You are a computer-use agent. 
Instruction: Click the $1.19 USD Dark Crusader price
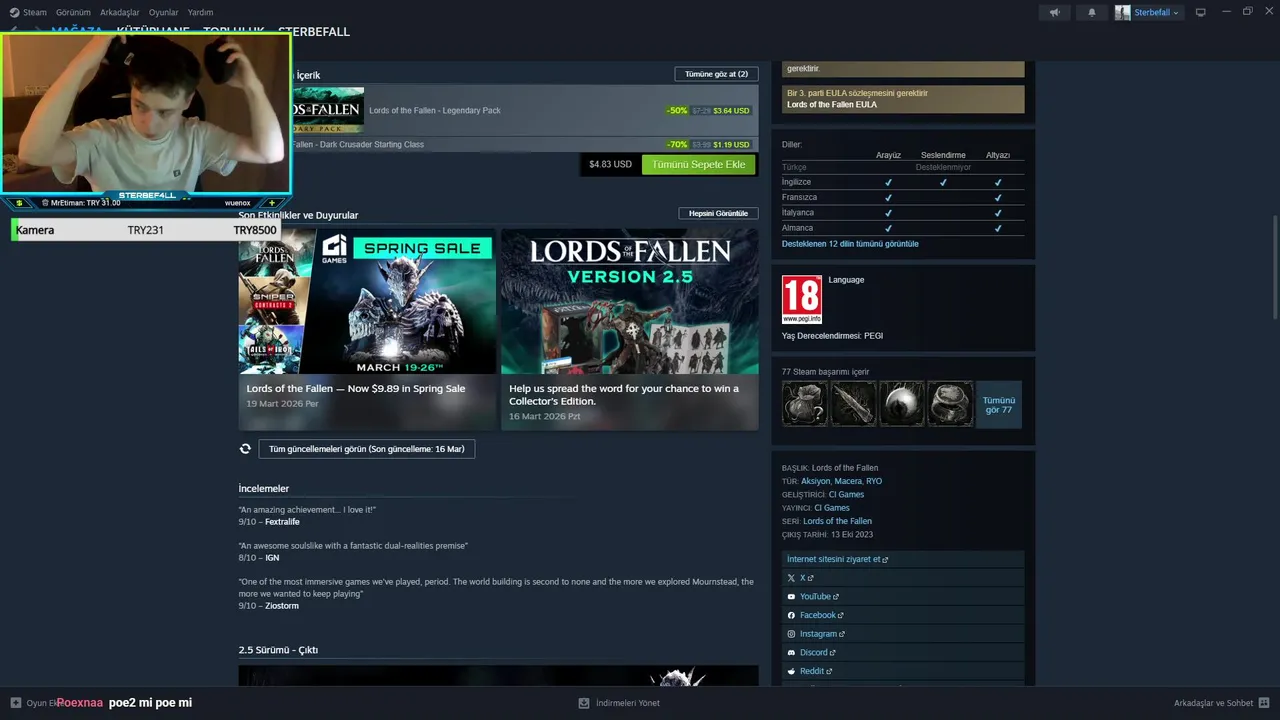click(731, 145)
